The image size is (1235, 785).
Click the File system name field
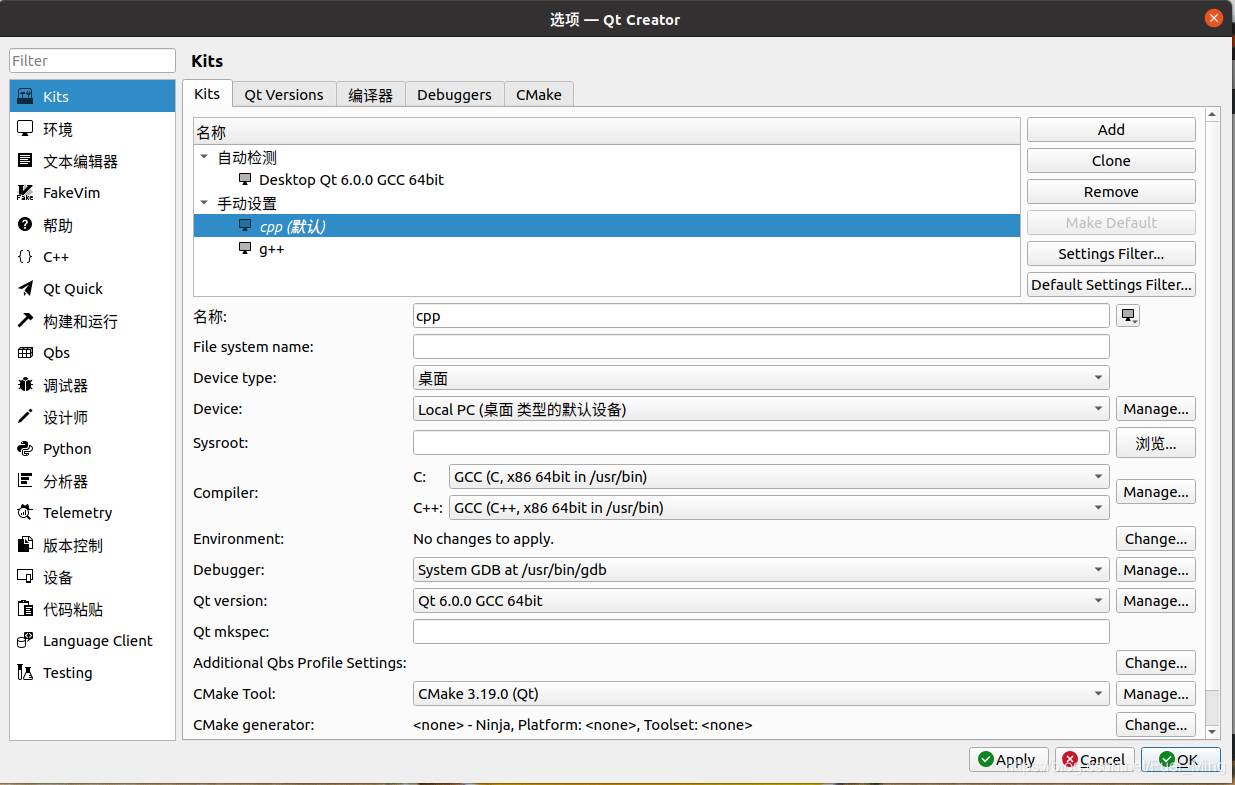(x=761, y=347)
